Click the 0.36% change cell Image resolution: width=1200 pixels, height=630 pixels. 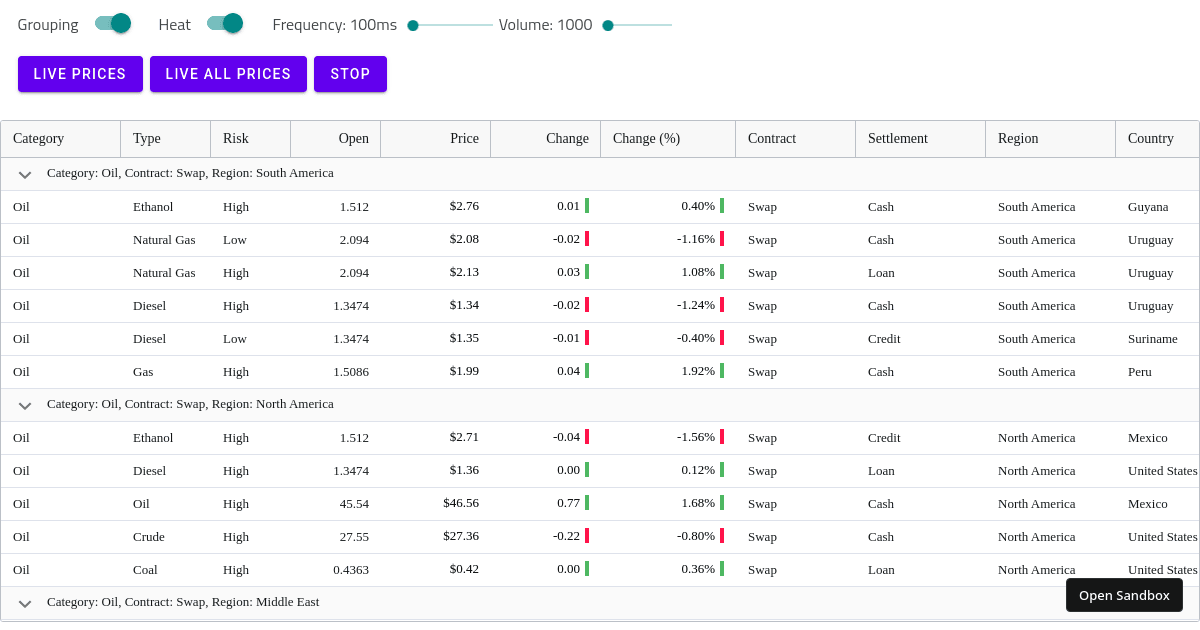point(668,570)
